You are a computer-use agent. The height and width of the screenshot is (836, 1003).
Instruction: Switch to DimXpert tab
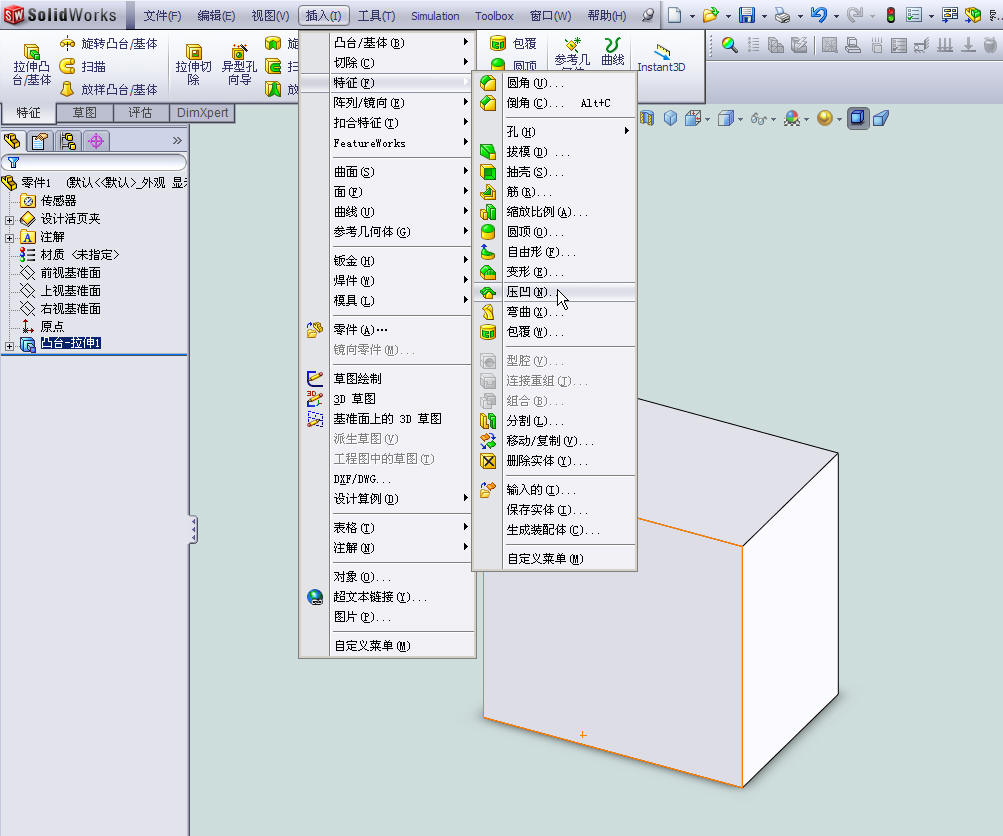pos(202,113)
